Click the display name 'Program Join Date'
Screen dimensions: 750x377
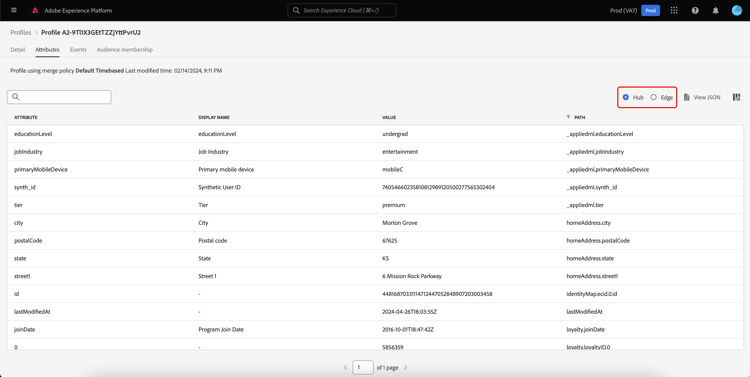pyautogui.click(x=221, y=330)
